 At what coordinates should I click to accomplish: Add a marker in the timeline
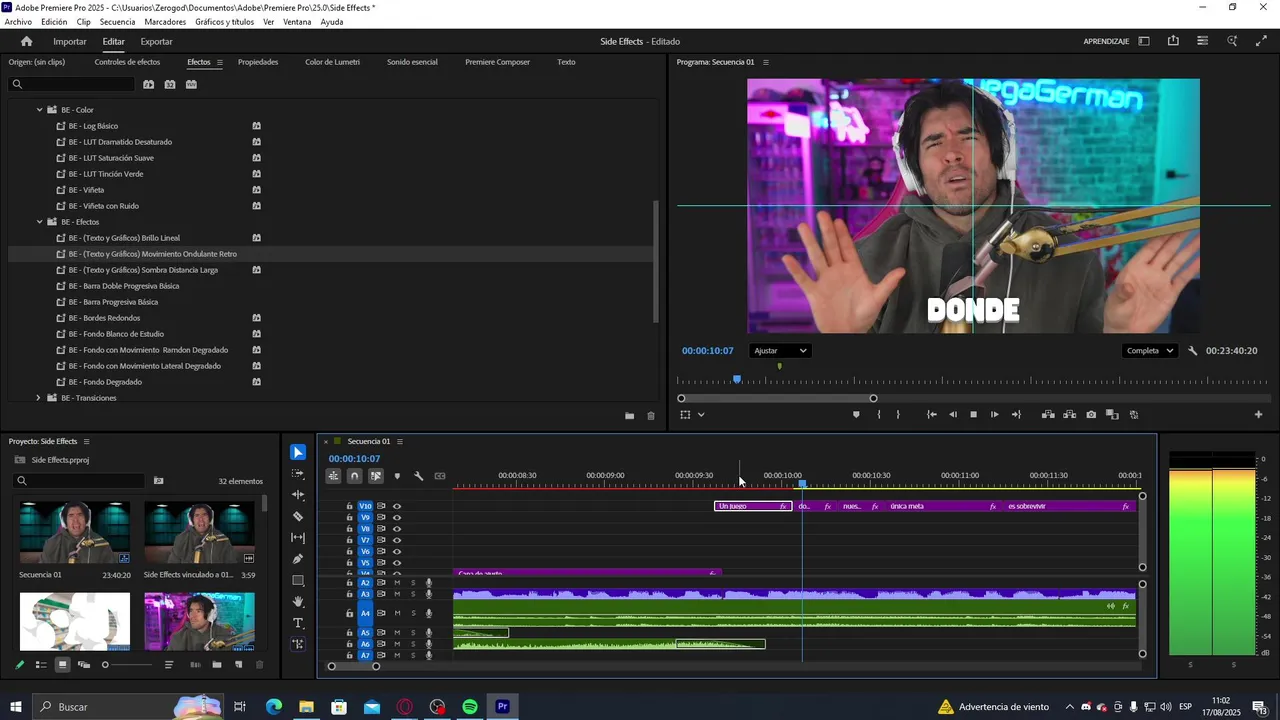[397, 476]
